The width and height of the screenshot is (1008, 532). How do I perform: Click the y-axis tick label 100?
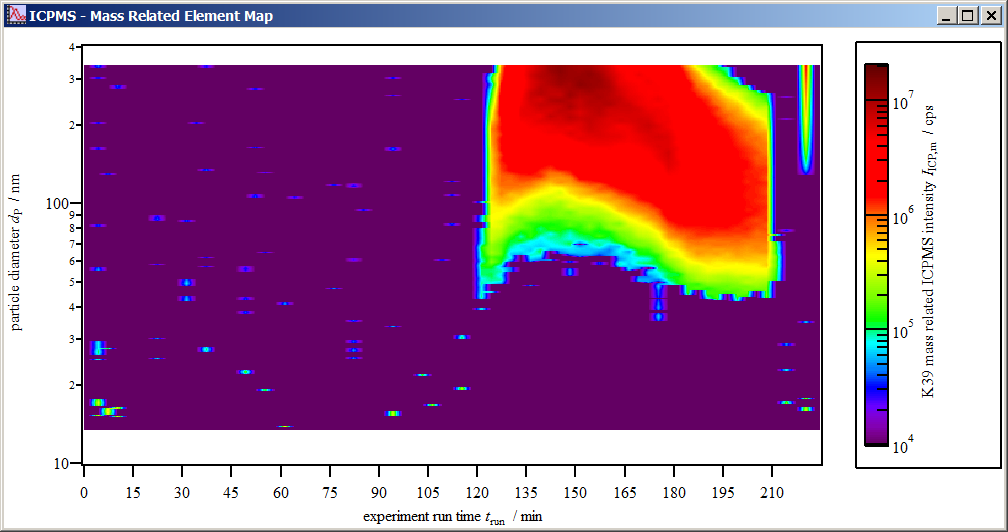[x=57, y=204]
